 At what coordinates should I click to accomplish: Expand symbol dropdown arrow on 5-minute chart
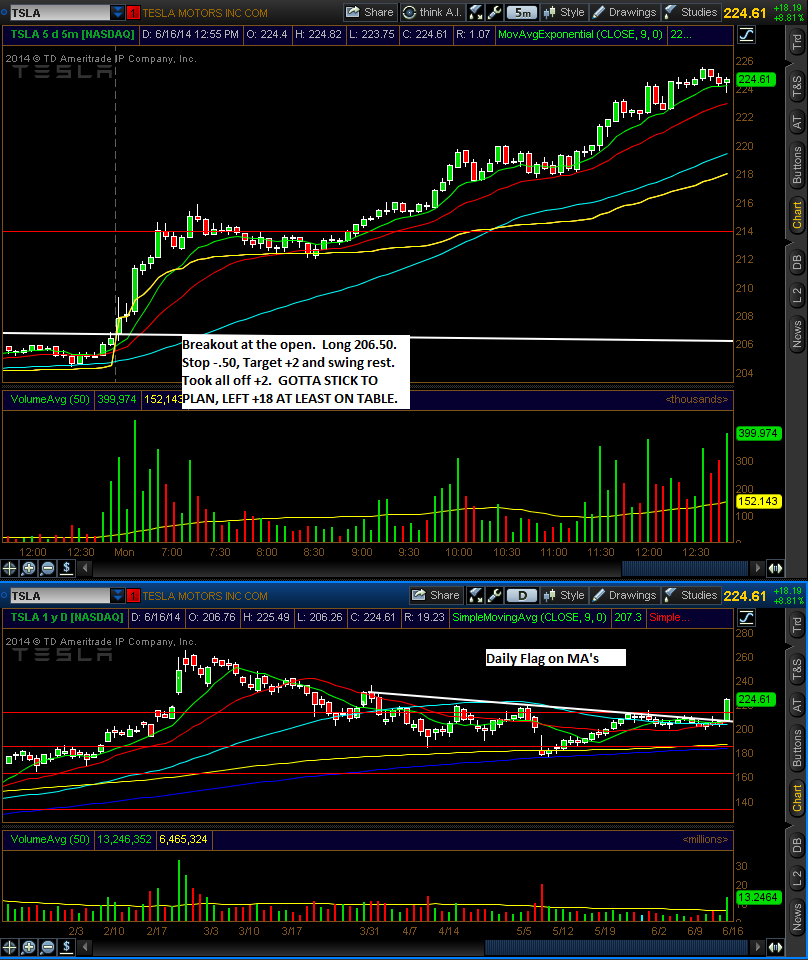click(x=118, y=12)
